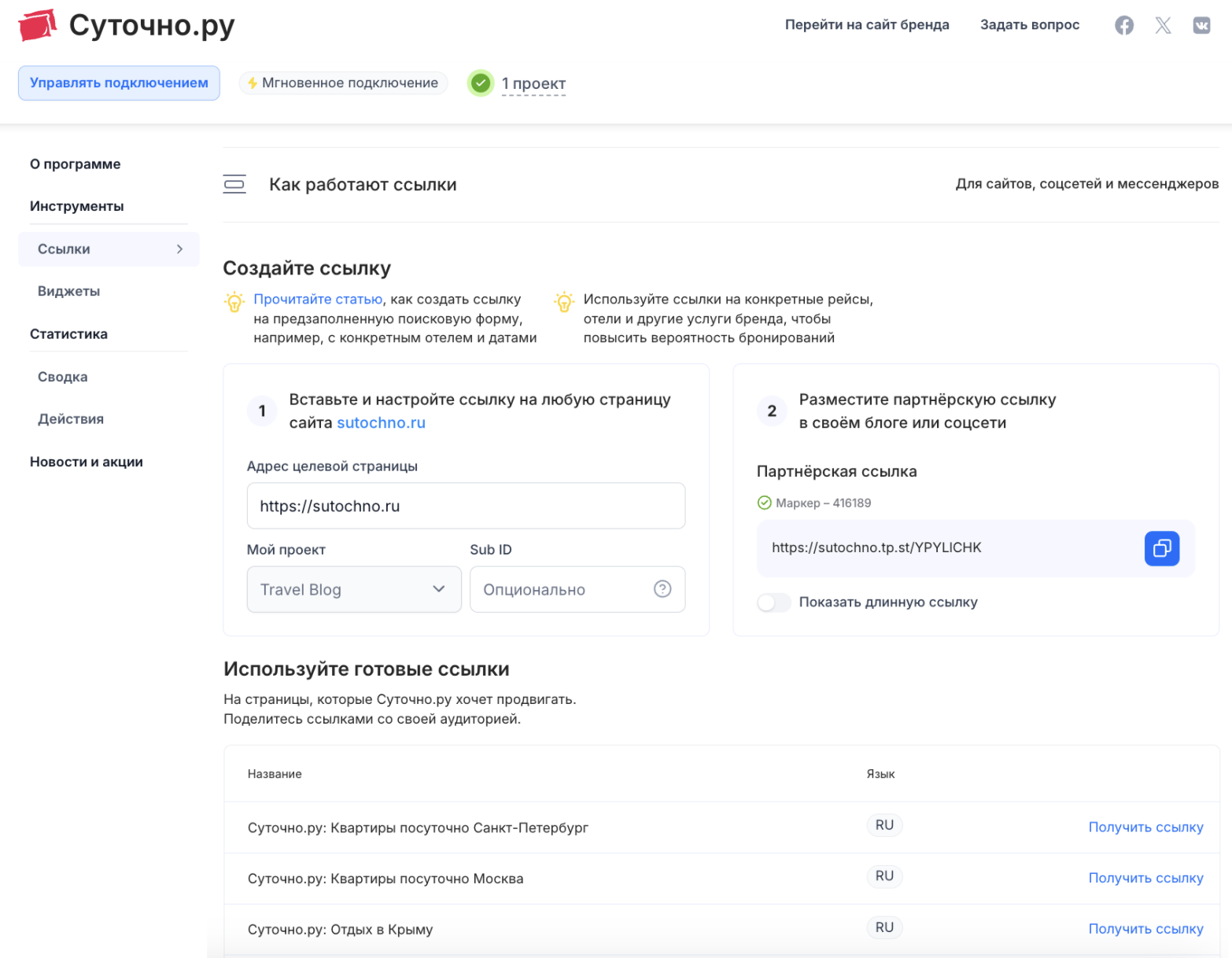Click the Адрес целевой страницы input field
Screen dimensions: 1232x958
coord(466,506)
